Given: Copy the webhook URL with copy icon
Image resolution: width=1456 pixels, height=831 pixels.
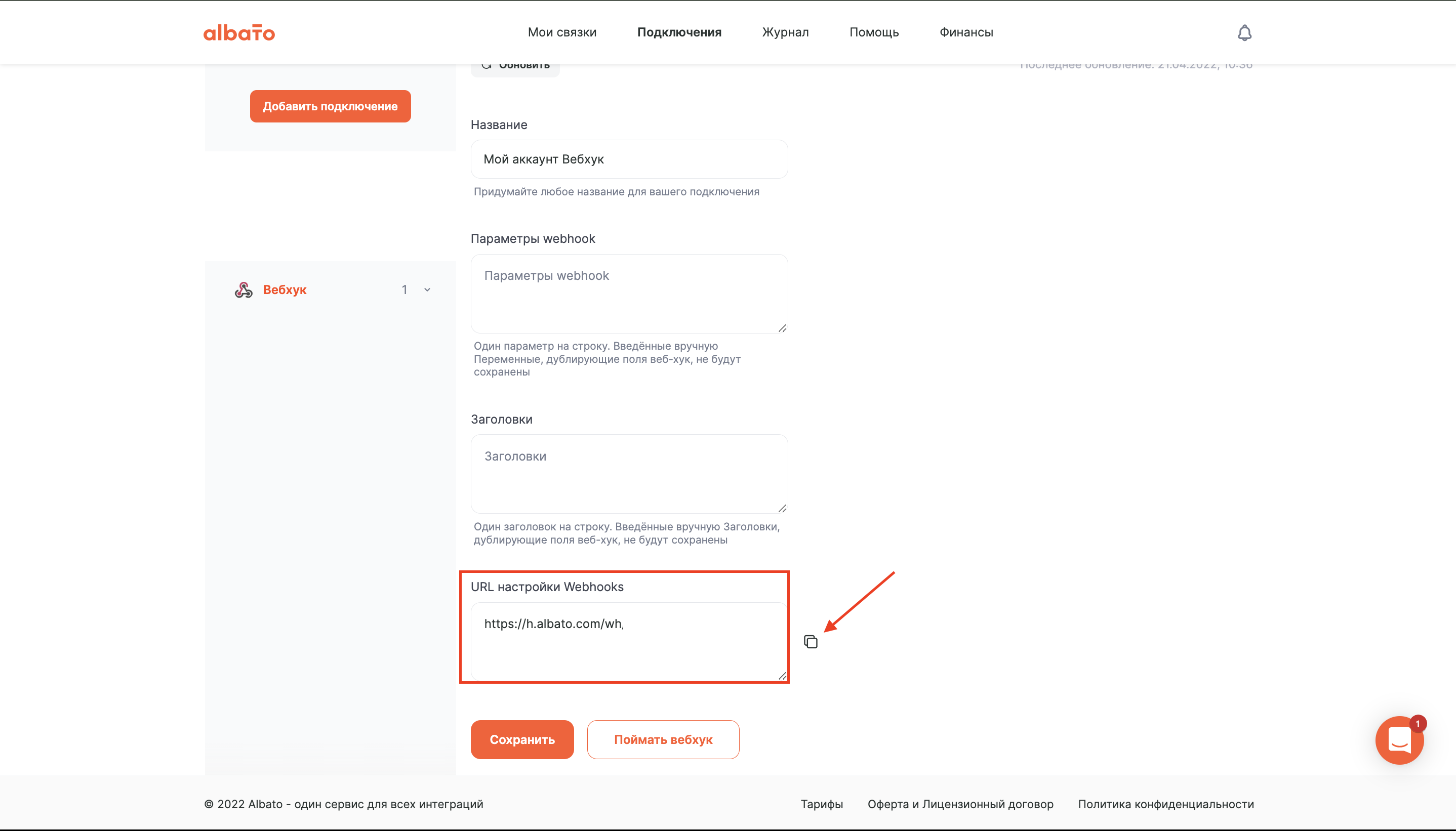Looking at the screenshot, I should 811,642.
